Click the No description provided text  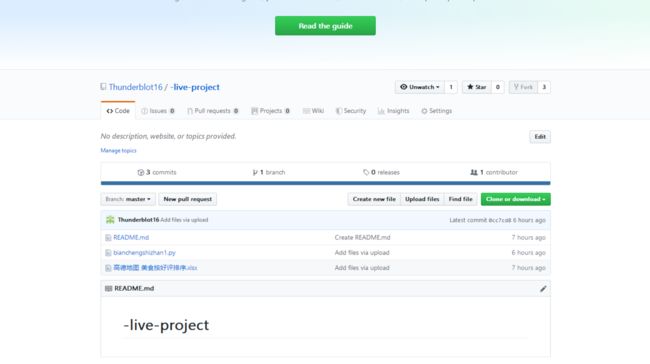pyautogui.click(x=168, y=136)
